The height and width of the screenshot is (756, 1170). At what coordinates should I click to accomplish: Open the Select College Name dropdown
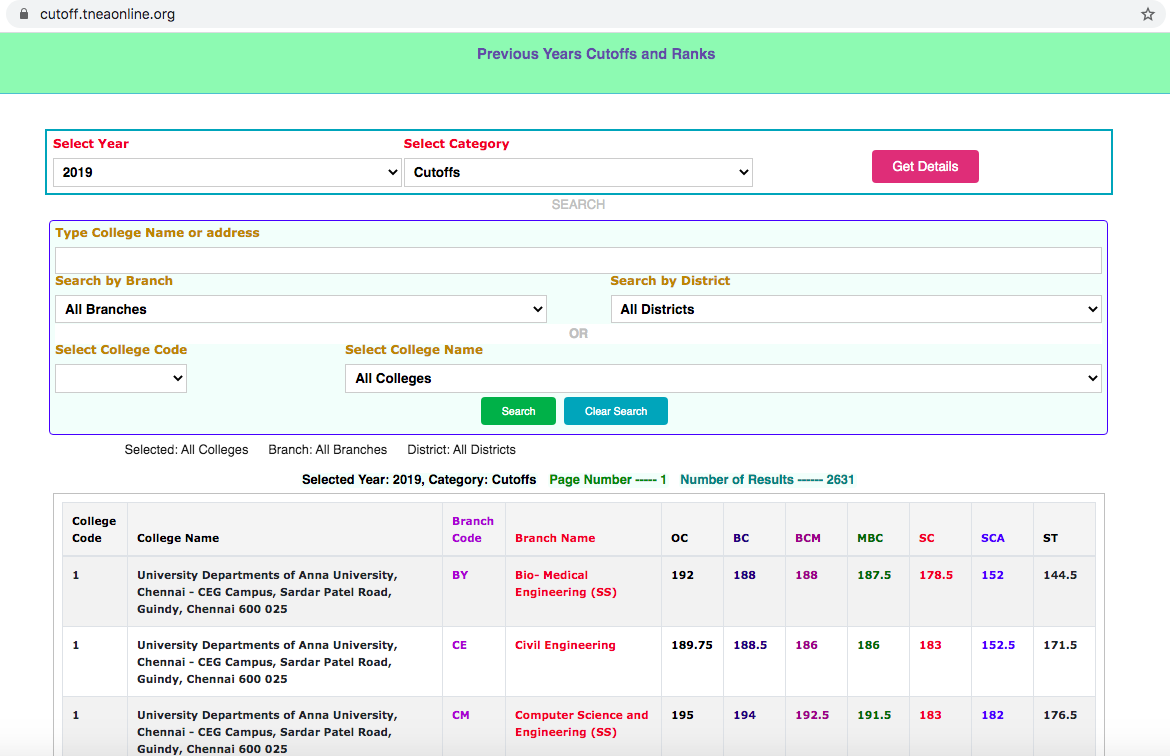(723, 378)
